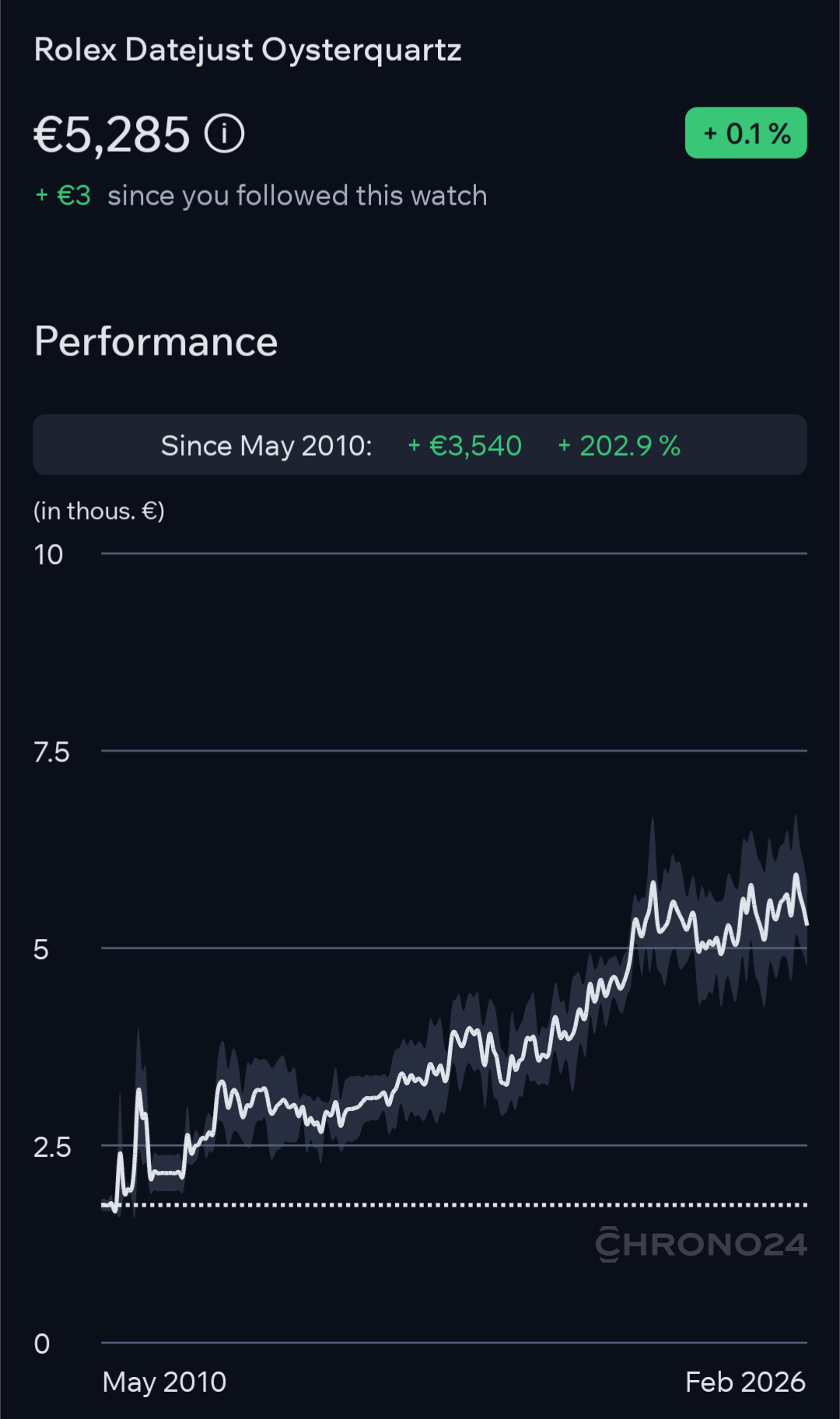840x1419 pixels.
Task: Click the + 202.9 % performance figure
Action: [x=619, y=446]
